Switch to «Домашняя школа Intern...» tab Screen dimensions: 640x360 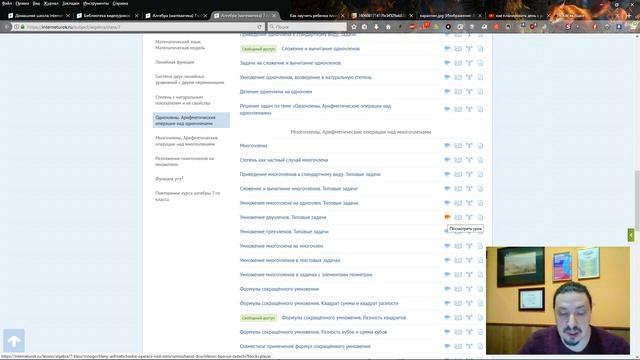tap(39, 16)
